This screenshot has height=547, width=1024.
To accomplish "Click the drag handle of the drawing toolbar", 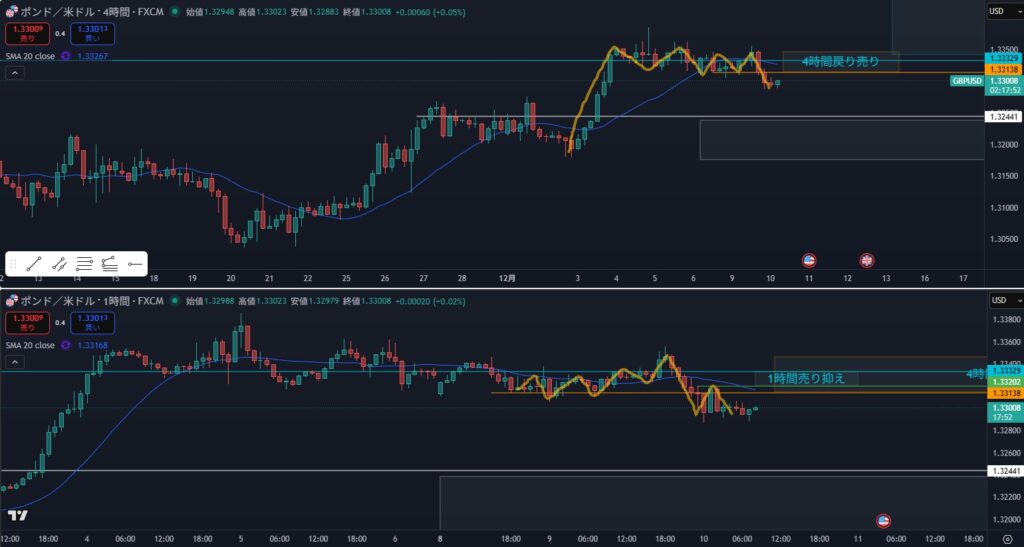I will (14, 264).
